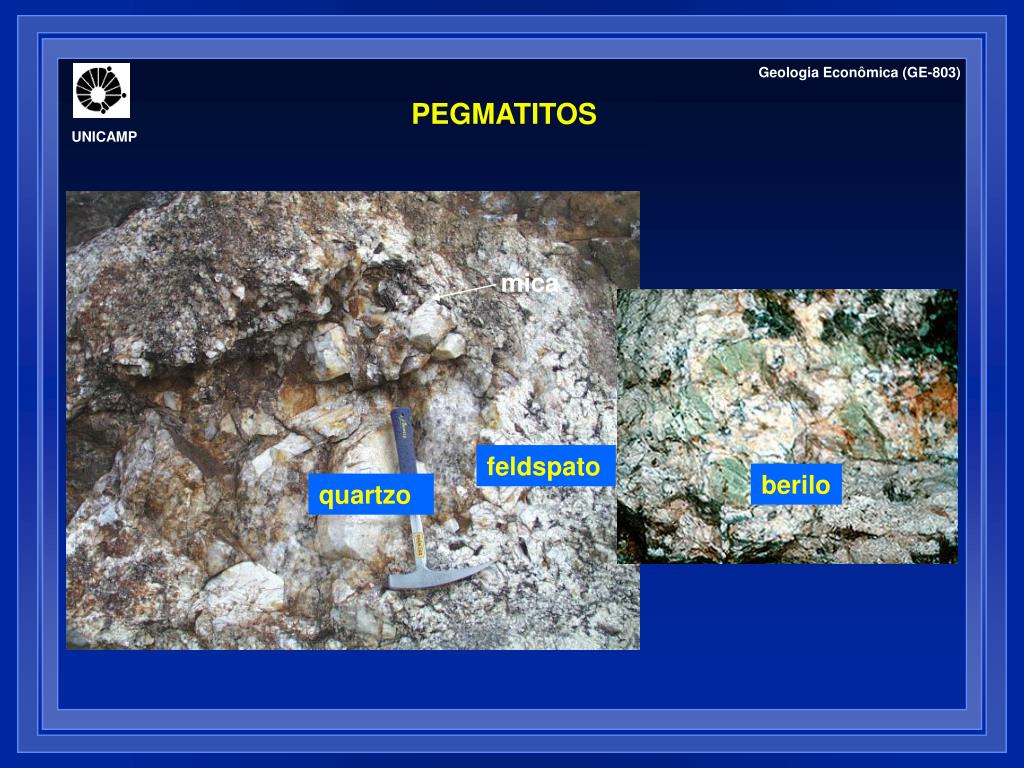Click the mica label
The width and height of the screenshot is (1024, 768).
pyautogui.click(x=529, y=283)
